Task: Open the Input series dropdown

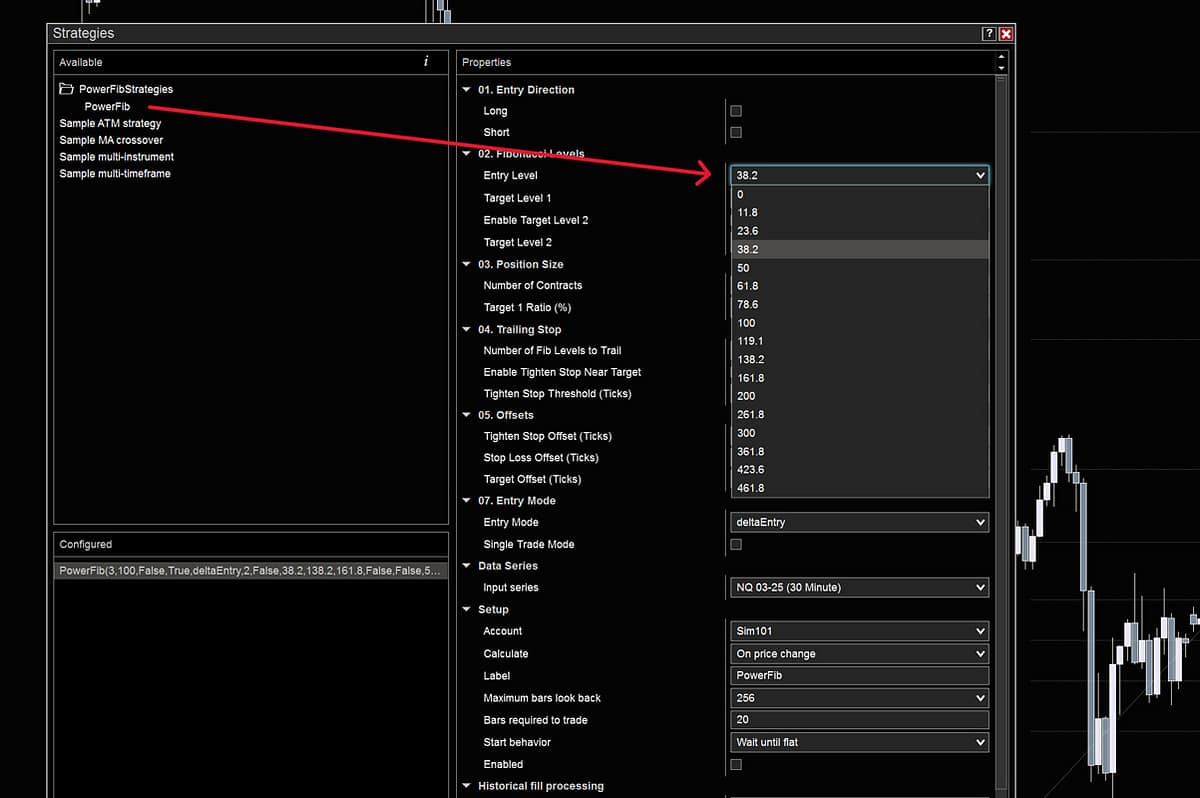Action: 859,588
